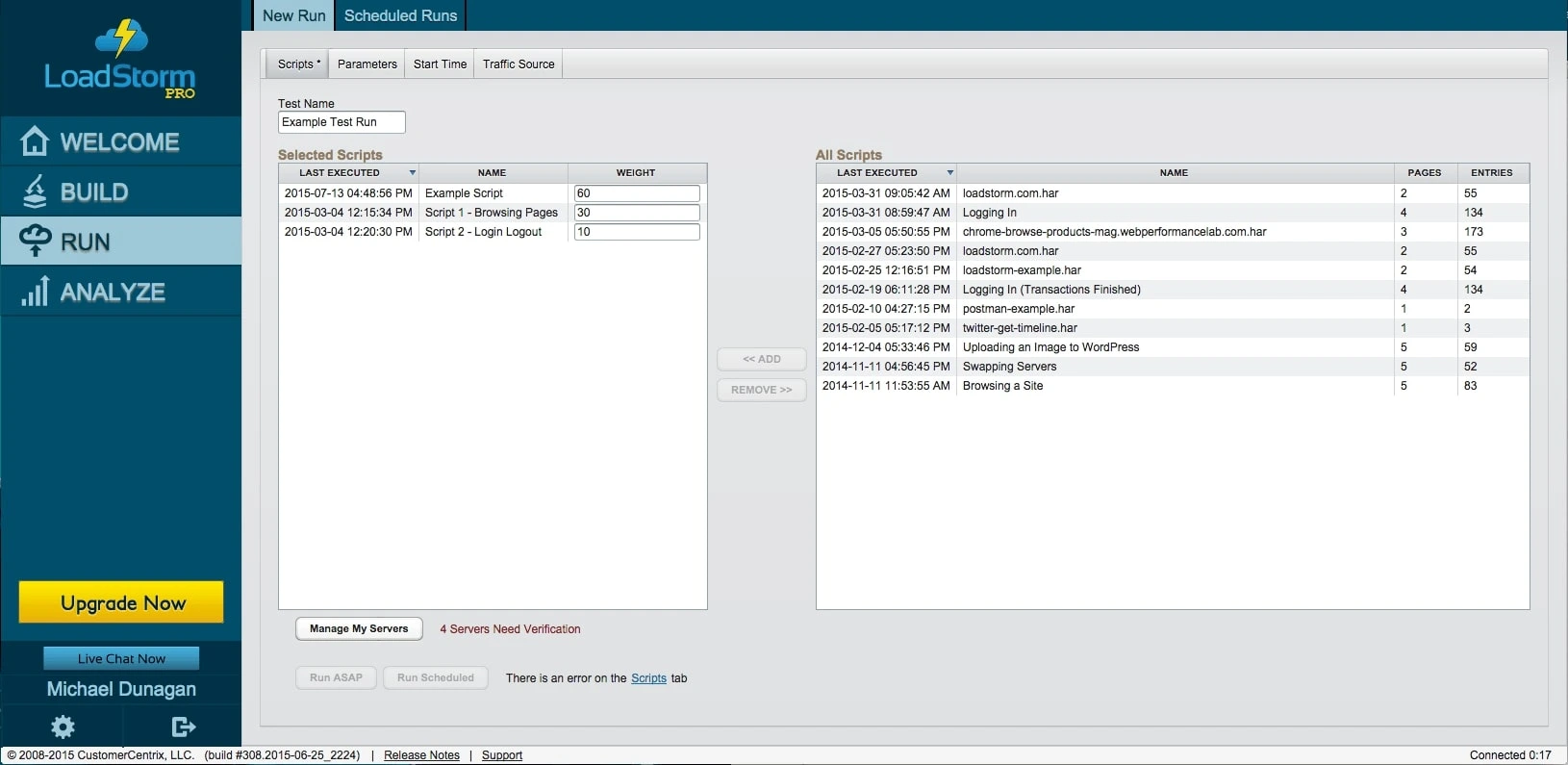
Task: Click the LoadStorm Pro logo
Action: [120, 60]
